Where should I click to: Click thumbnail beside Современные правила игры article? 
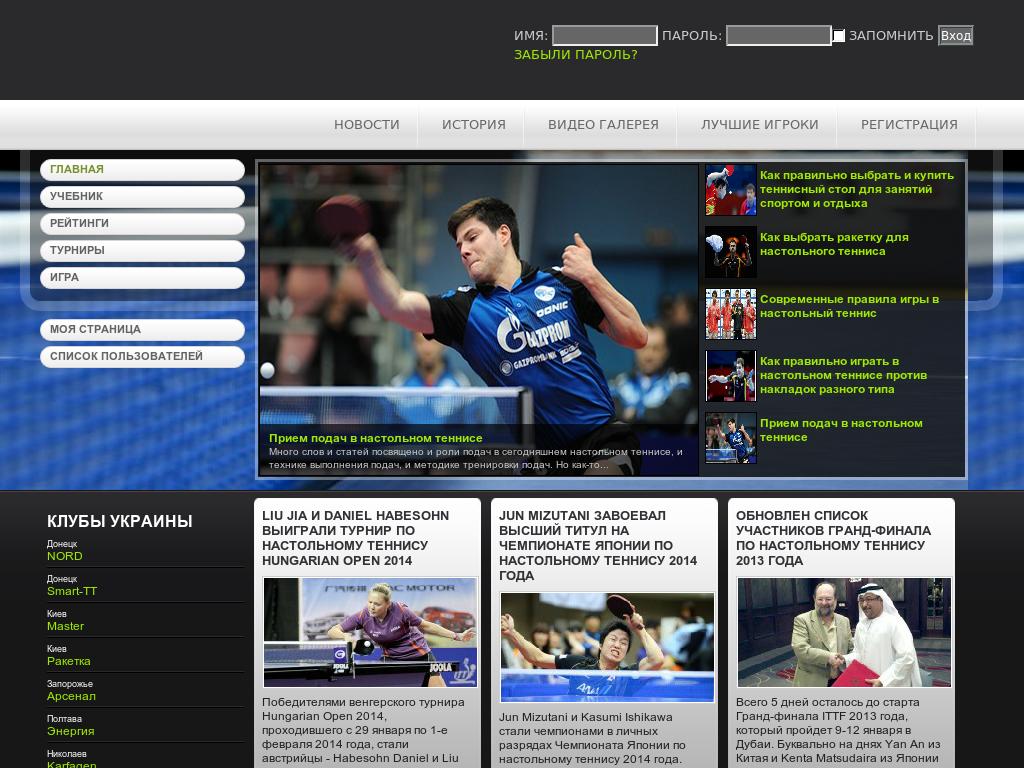[x=731, y=314]
